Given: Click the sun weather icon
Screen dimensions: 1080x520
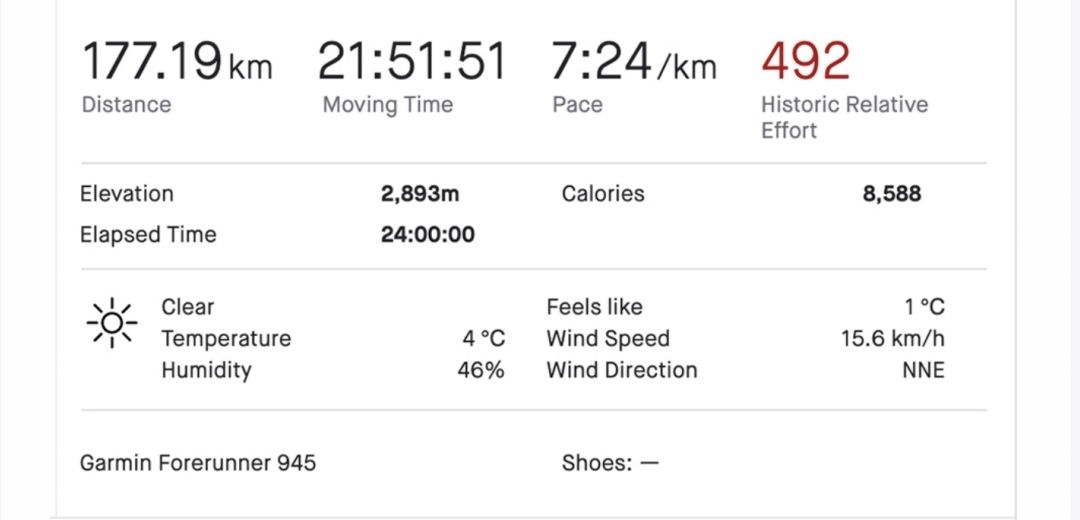Looking at the screenshot, I should click(x=112, y=323).
